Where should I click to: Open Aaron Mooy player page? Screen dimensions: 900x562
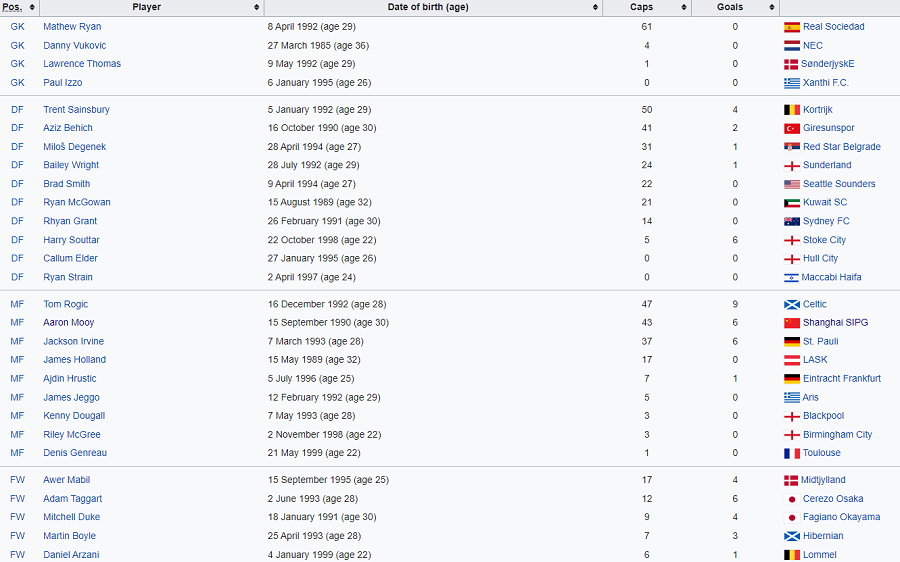pyautogui.click(x=68, y=323)
